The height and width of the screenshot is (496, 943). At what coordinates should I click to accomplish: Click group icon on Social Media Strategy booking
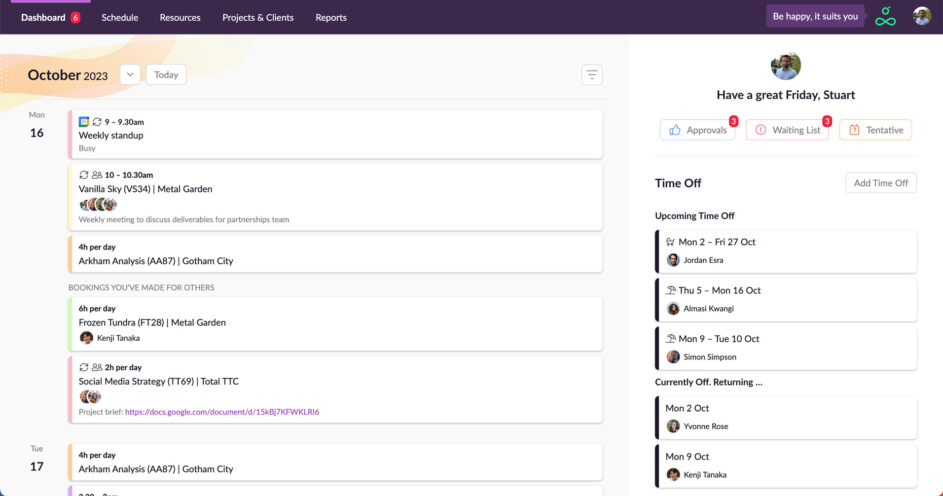pyautogui.click(x=97, y=367)
